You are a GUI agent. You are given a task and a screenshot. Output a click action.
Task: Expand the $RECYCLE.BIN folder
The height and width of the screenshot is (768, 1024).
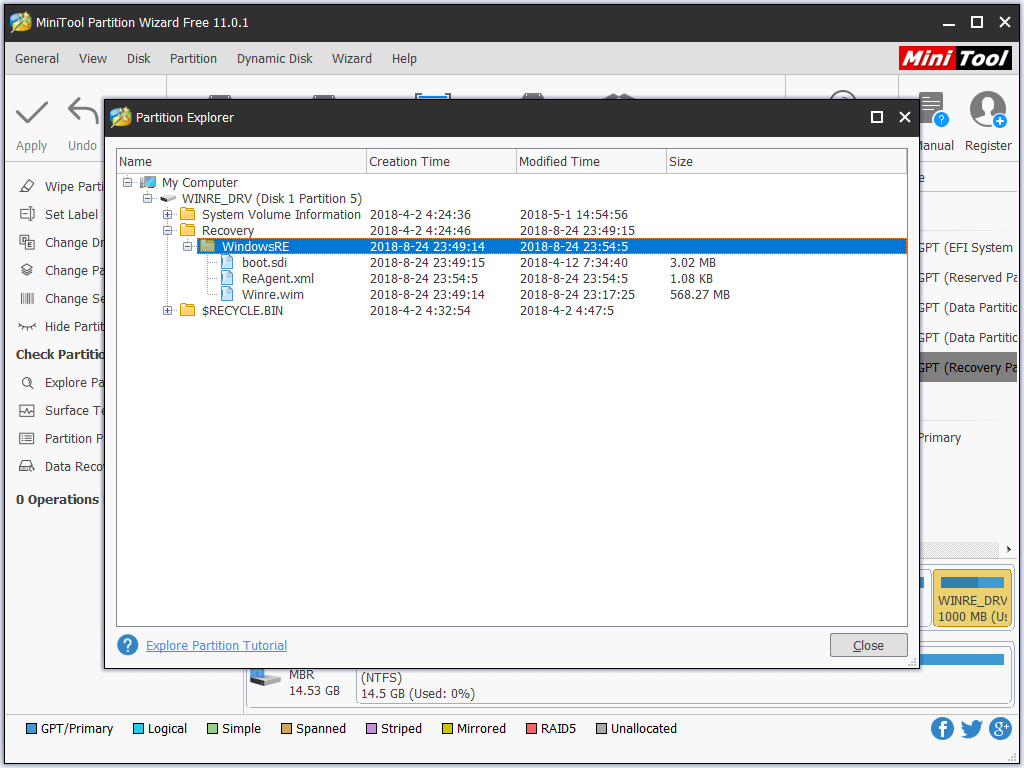168,310
